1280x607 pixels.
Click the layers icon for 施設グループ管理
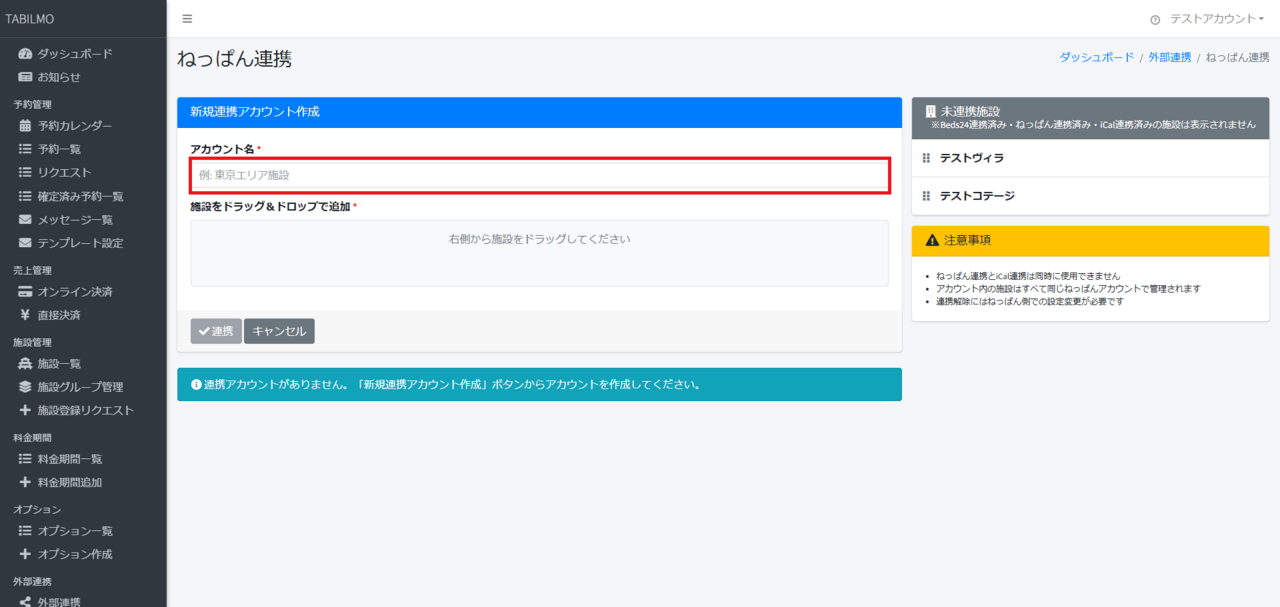25,387
